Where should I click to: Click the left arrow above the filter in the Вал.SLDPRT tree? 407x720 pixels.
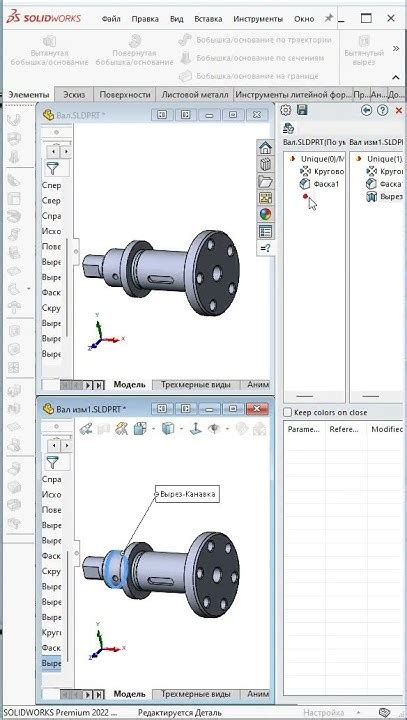tap(55, 150)
